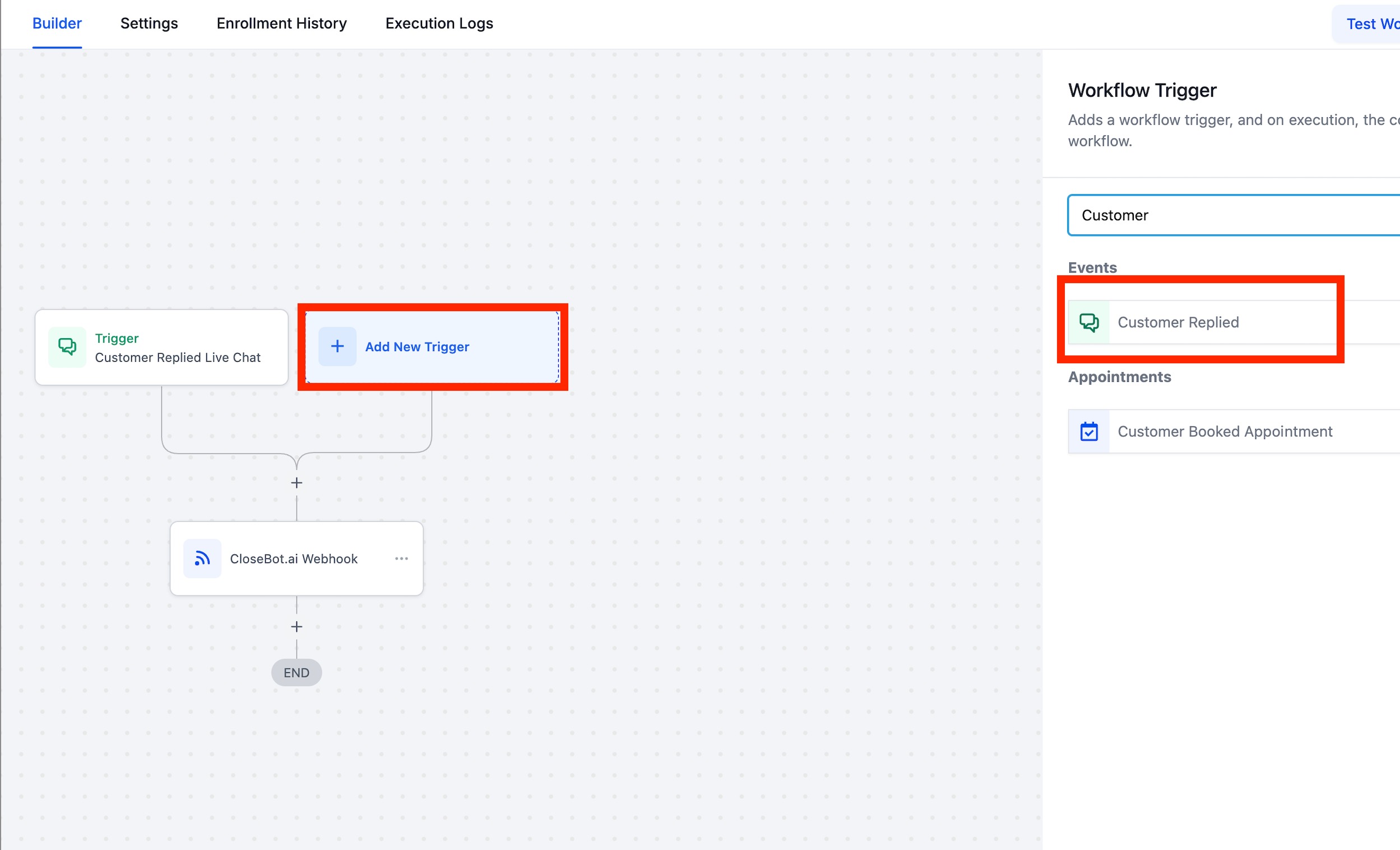Click the plus connector above the CloseBot.ai Webhook card
Viewport: 1400px width, 850px height.
tap(296, 483)
